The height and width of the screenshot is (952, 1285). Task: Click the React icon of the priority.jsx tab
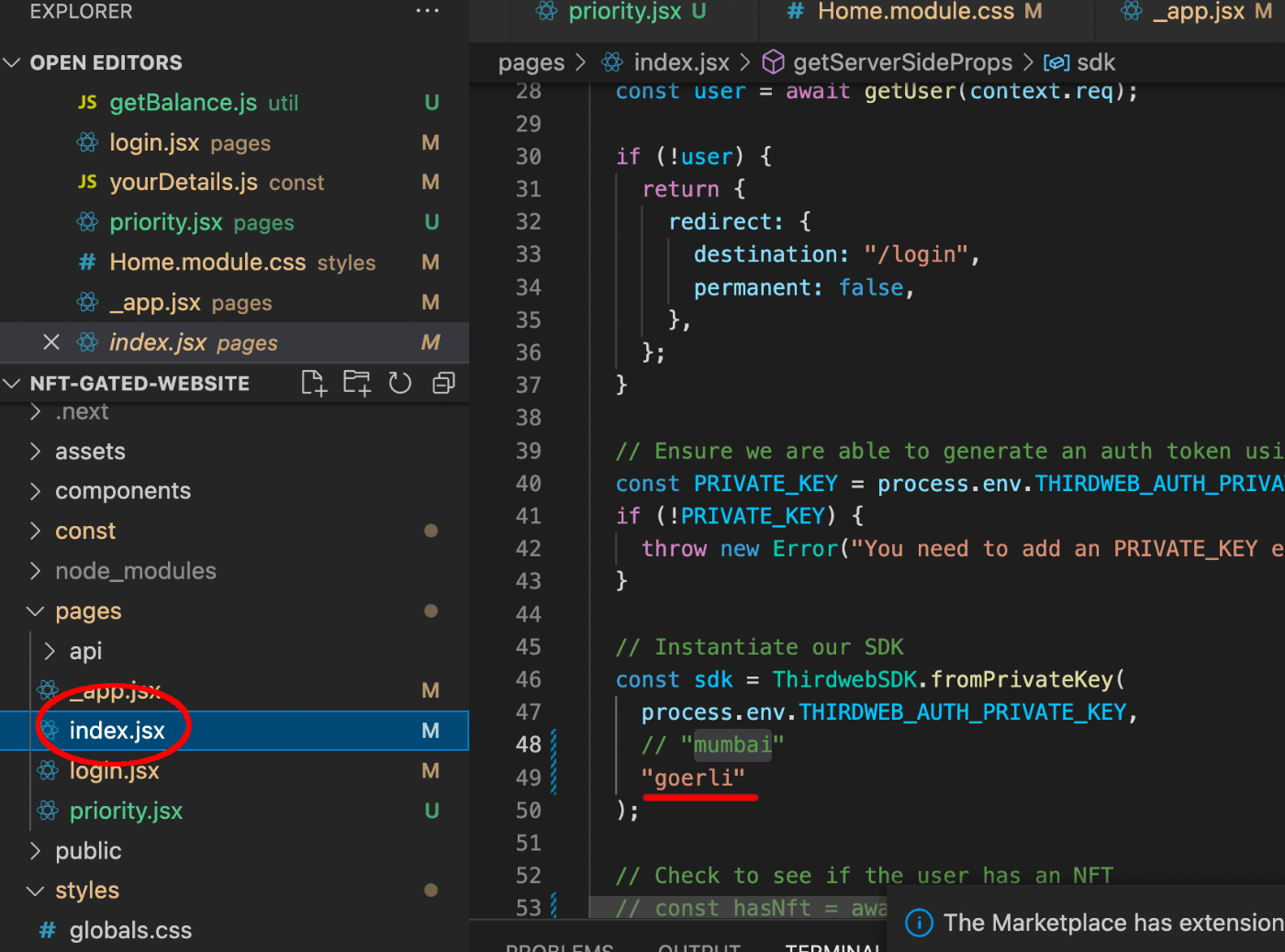(x=547, y=11)
